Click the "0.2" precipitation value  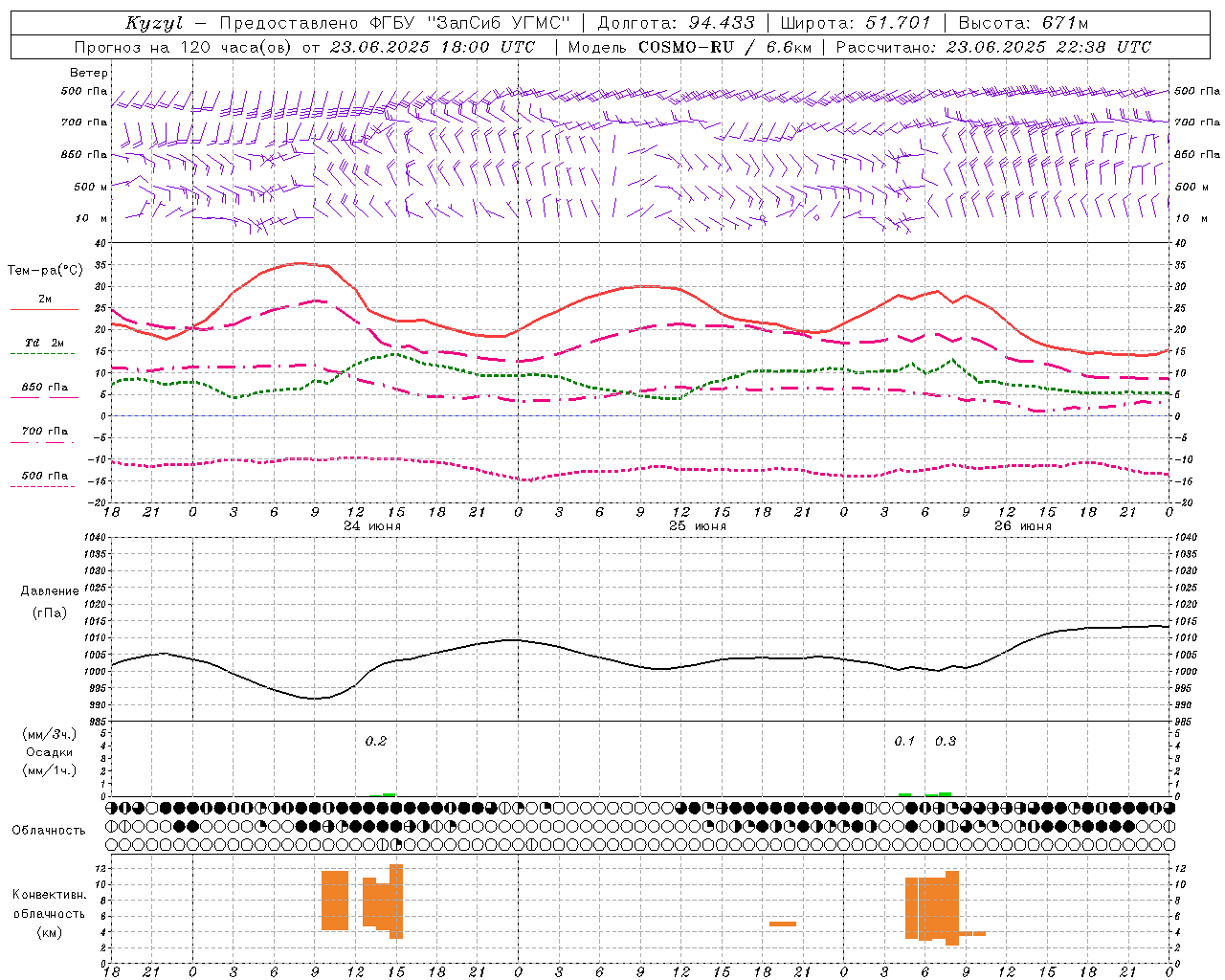(x=376, y=742)
